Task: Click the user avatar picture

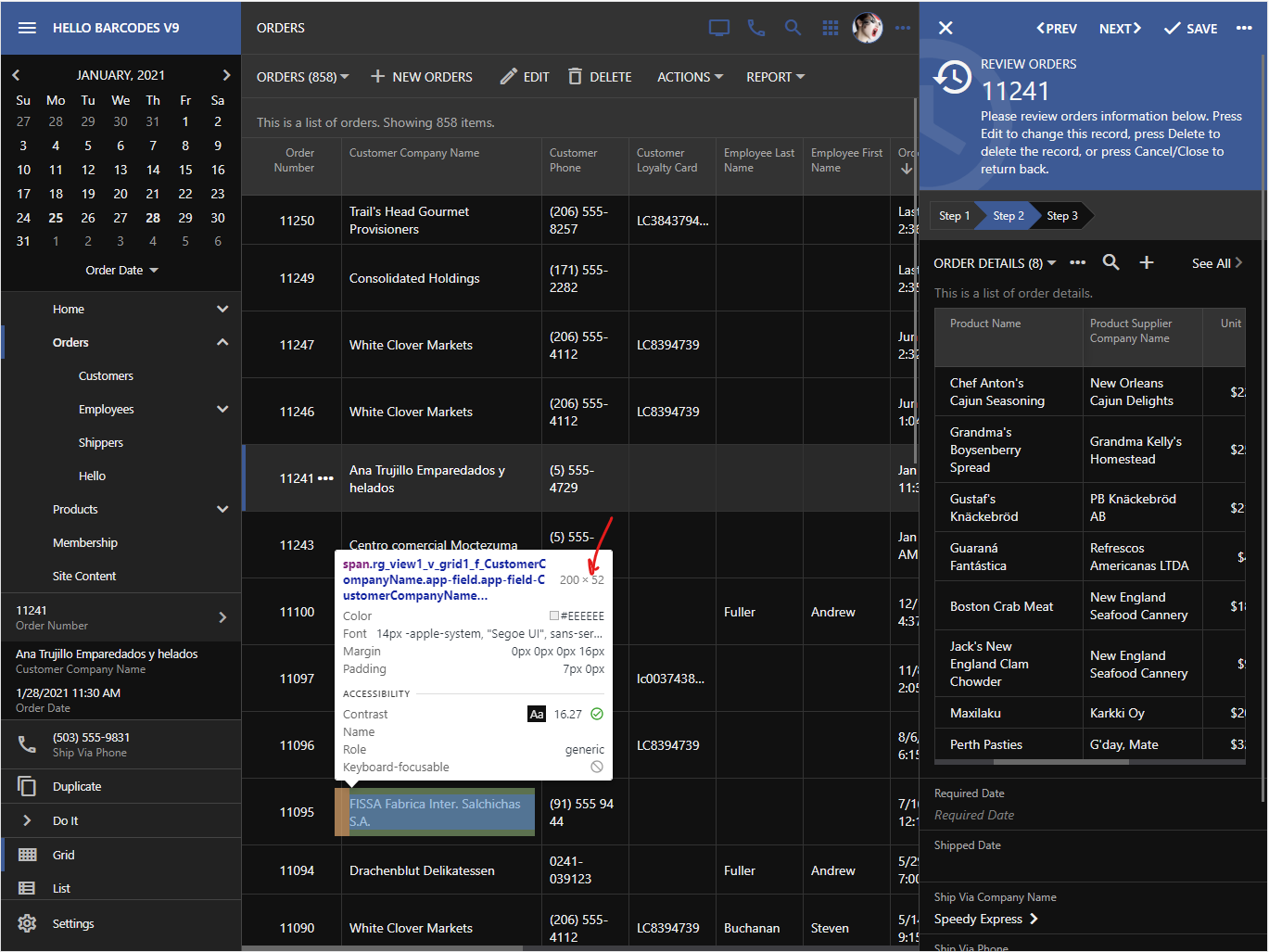Action: click(868, 28)
